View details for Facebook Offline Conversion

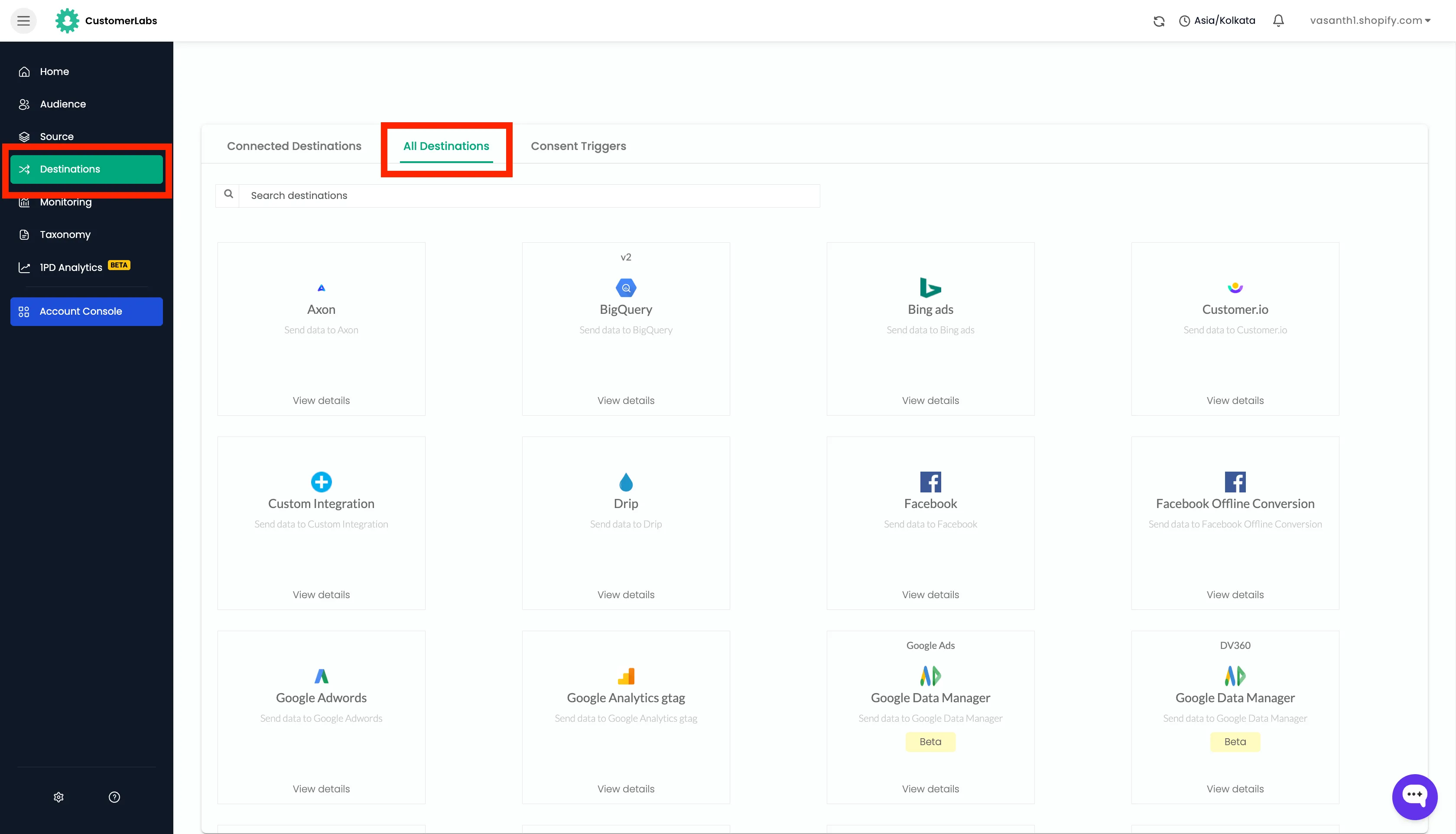click(1235, 595)
